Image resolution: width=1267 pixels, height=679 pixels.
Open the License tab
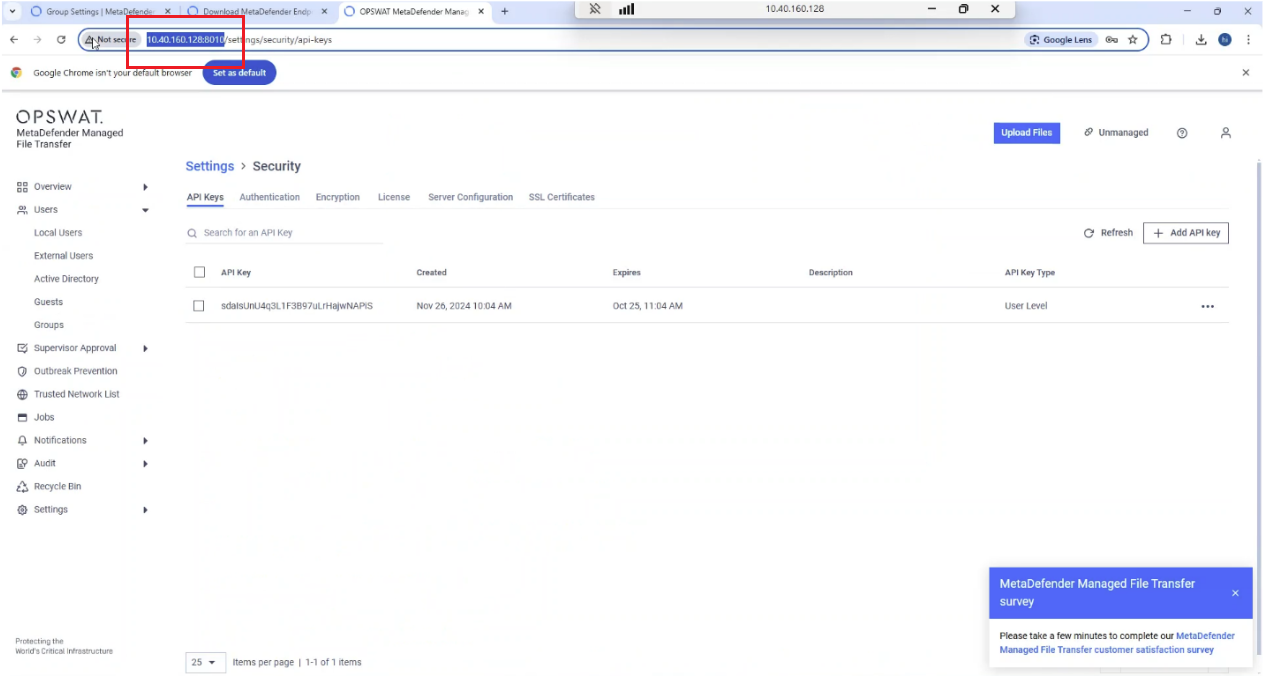pos(394,197)
